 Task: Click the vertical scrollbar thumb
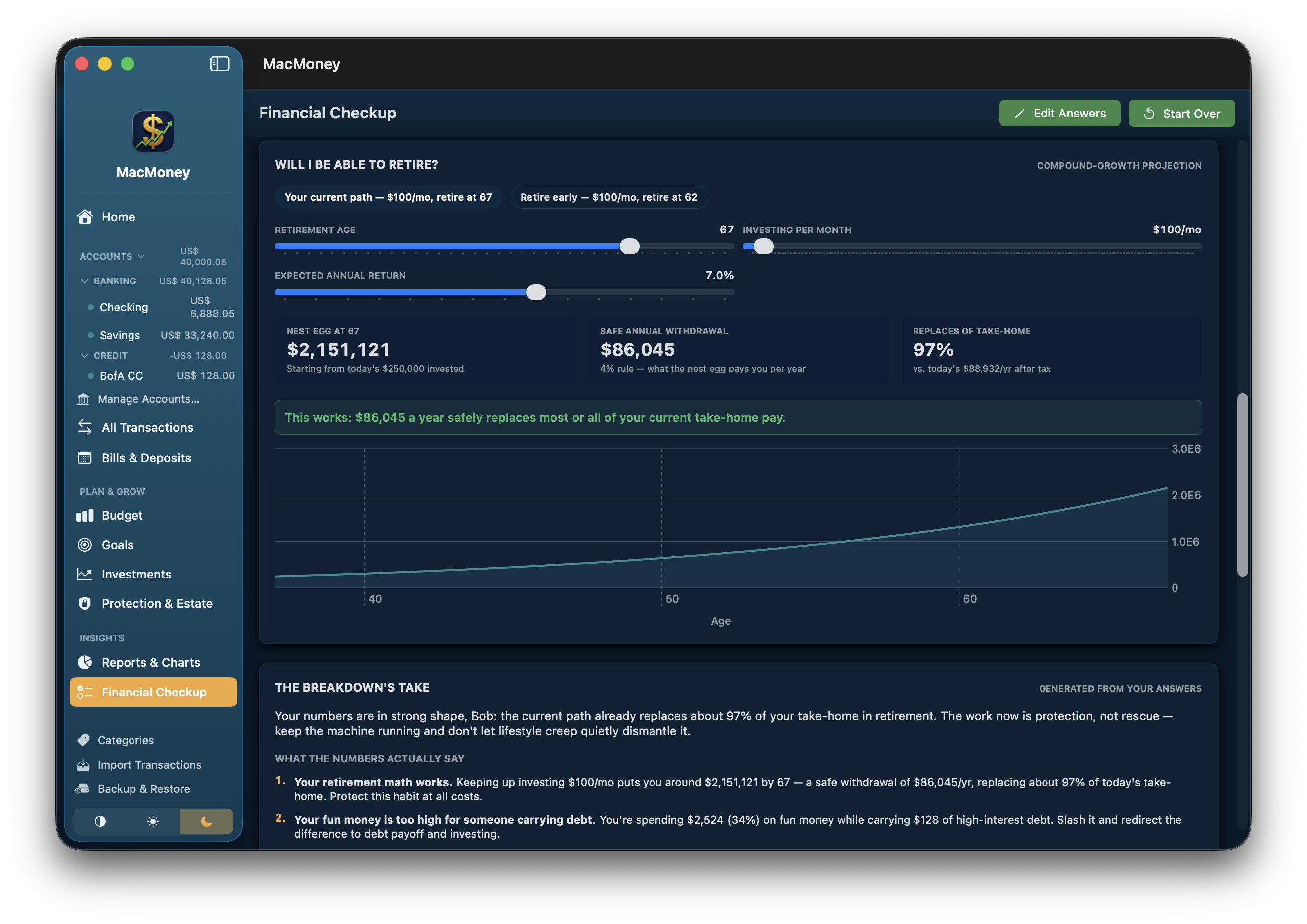tap(1242, 485)
